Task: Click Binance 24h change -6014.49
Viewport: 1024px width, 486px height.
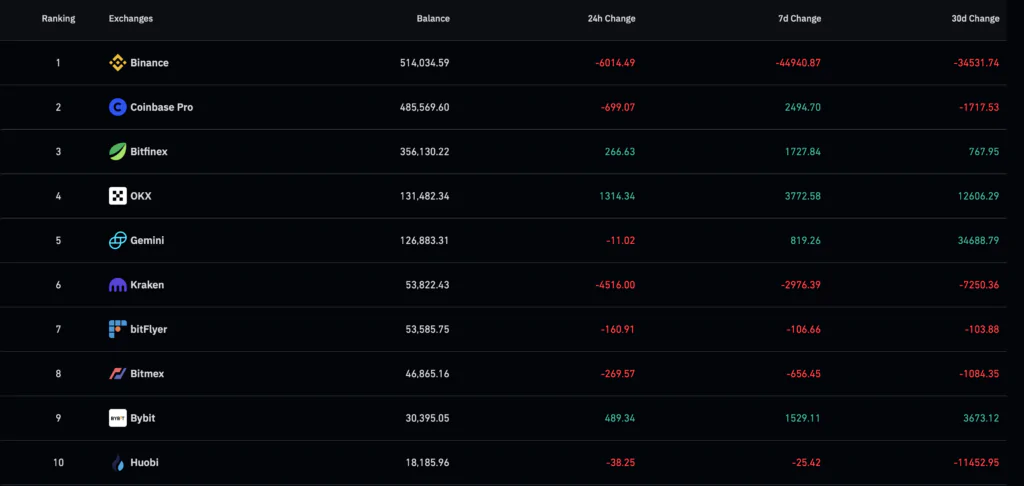Action: [x=615, y=63]
